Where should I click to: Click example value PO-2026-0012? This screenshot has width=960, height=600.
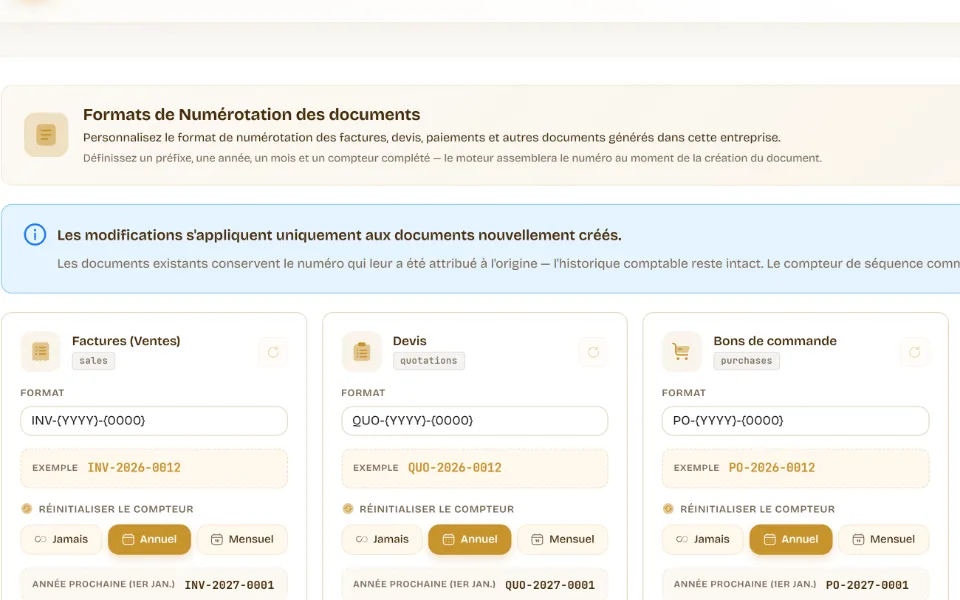(772, 468)
